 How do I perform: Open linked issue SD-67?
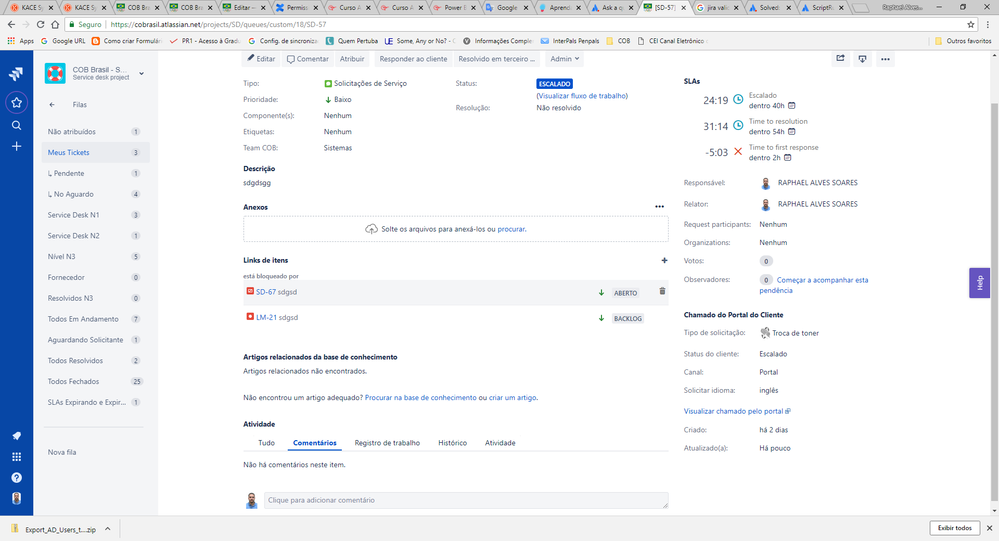tap(266, 292)
